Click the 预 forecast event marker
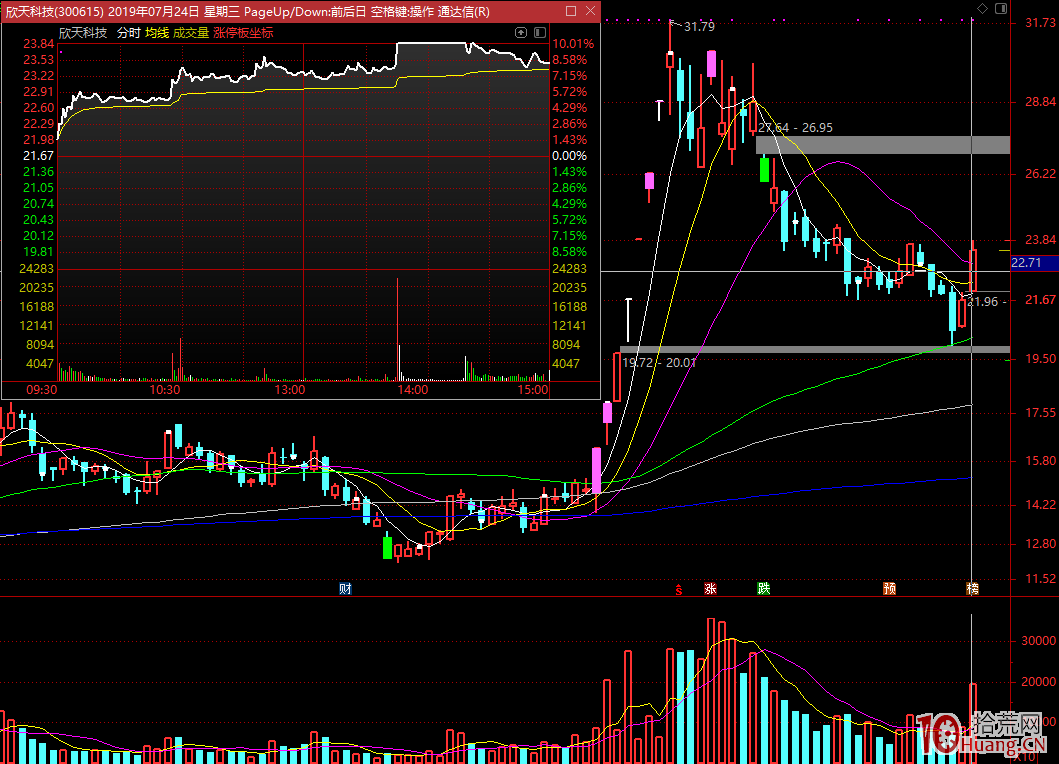Screen dimensions: 1059x764 coord(889,589)
